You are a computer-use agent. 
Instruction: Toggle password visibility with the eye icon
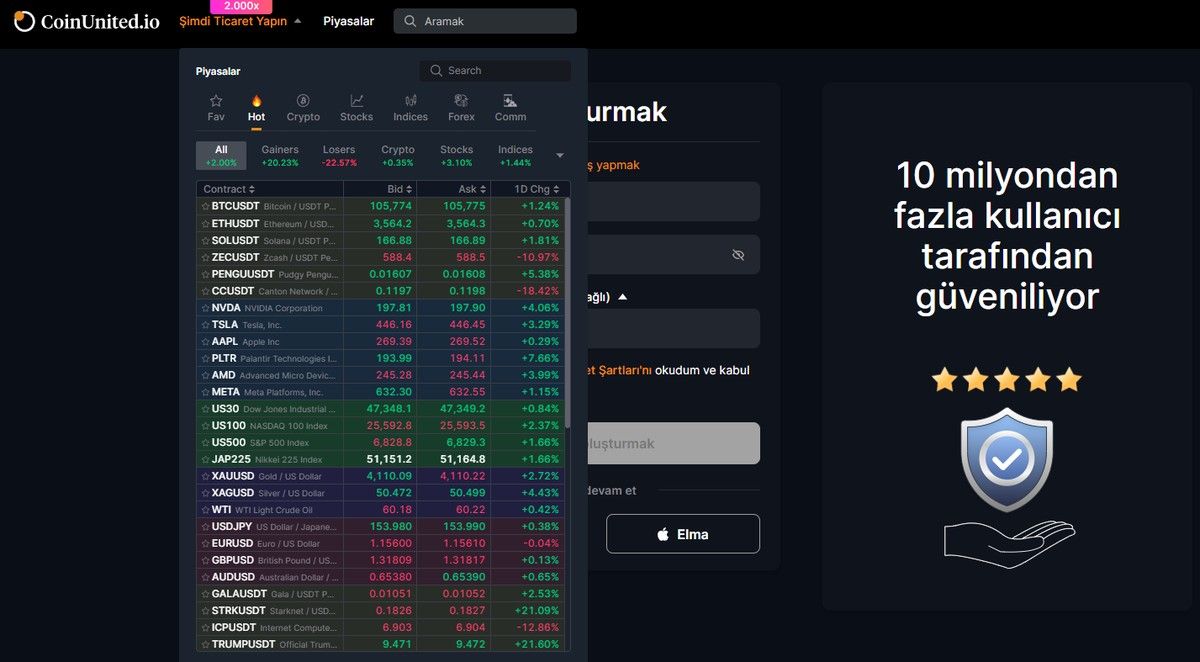click(738, 255)
